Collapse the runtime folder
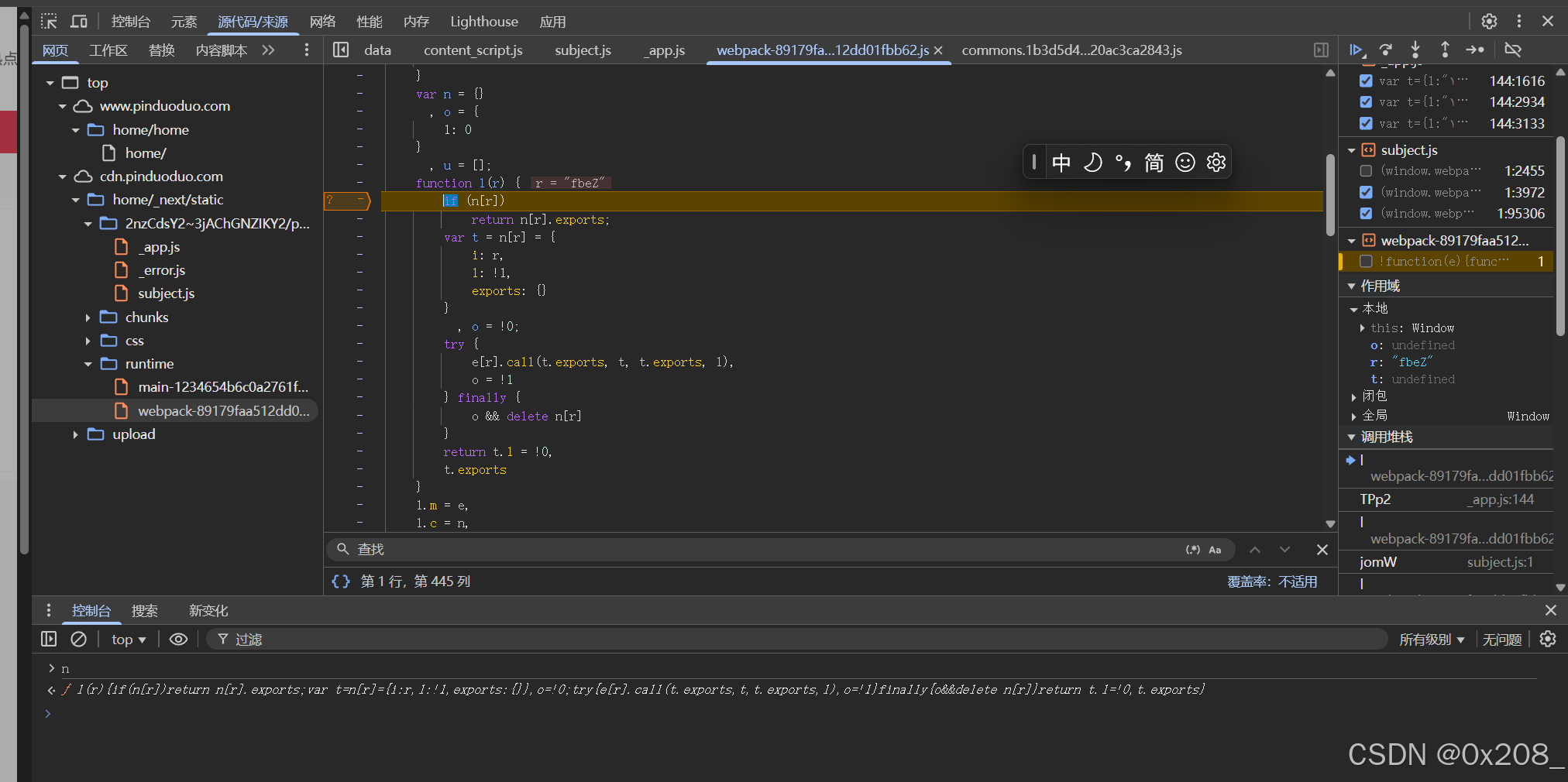Screen dimensions: 1568x782 (88, 364)
